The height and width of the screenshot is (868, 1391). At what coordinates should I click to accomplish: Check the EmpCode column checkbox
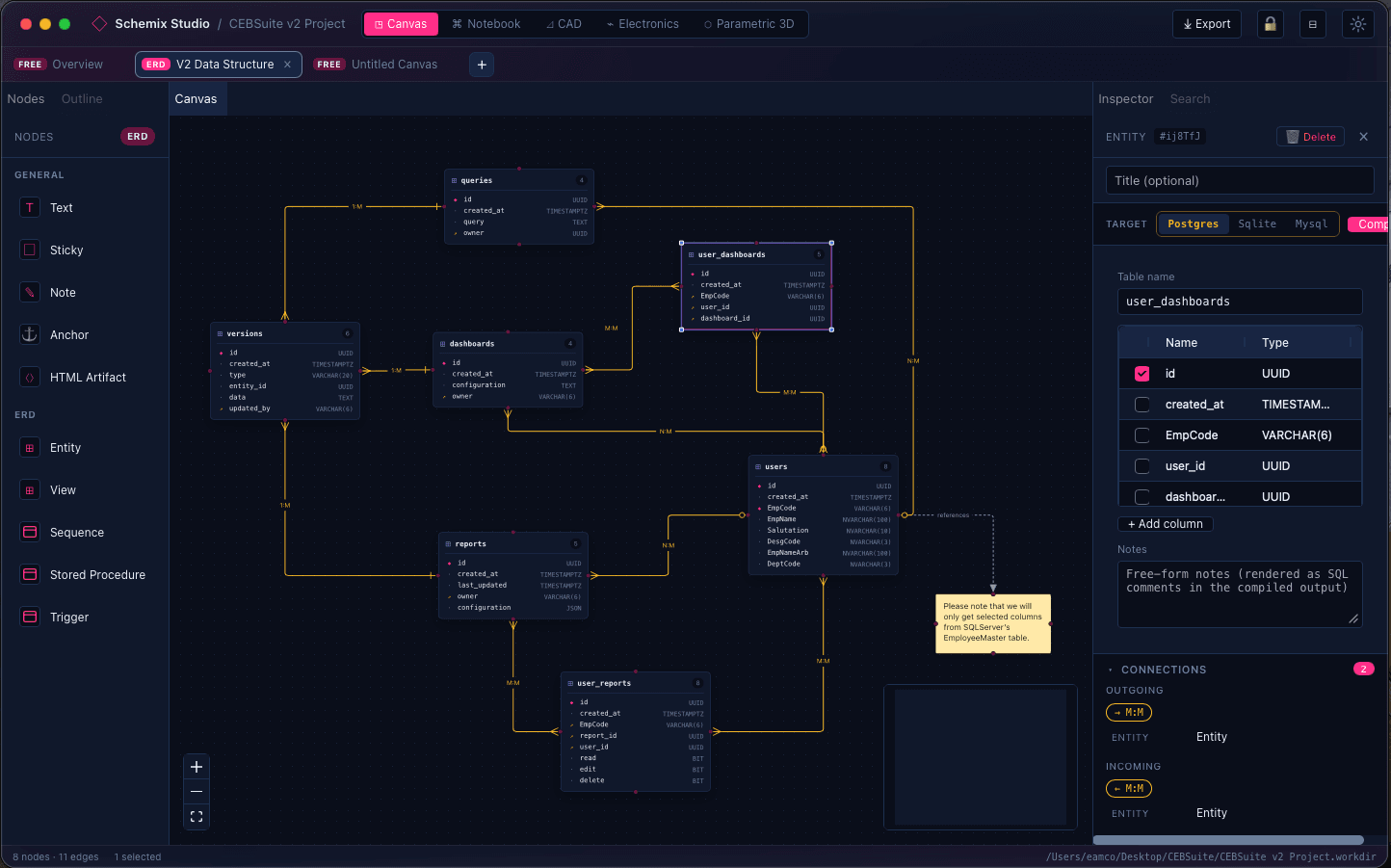pyautogui.click(x=1142, y=435)
